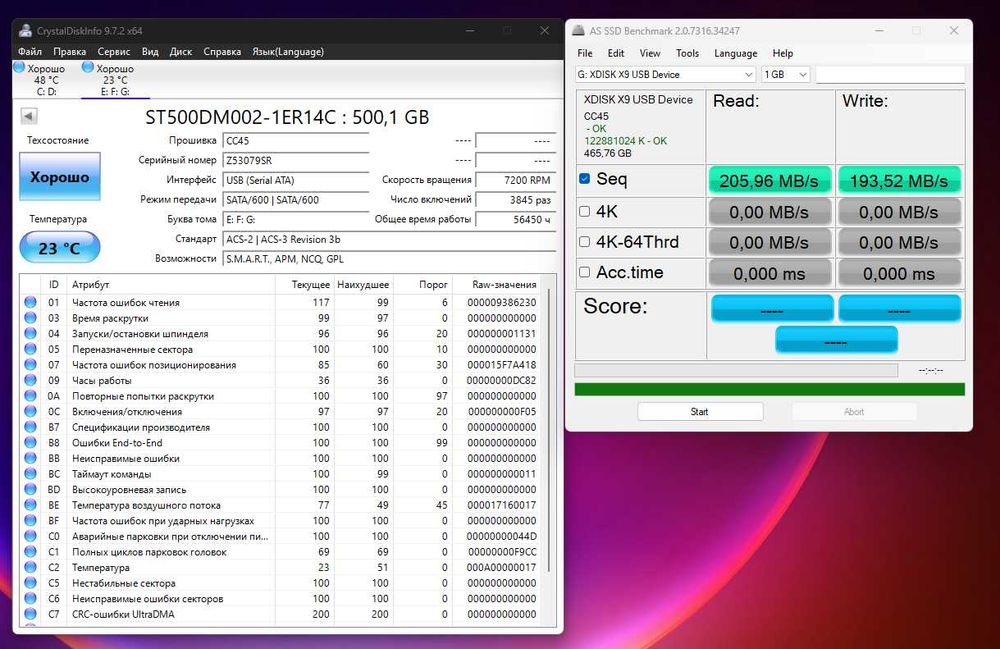Click status icon for 'Полных циклов парковок головок'

click(31, 551)
